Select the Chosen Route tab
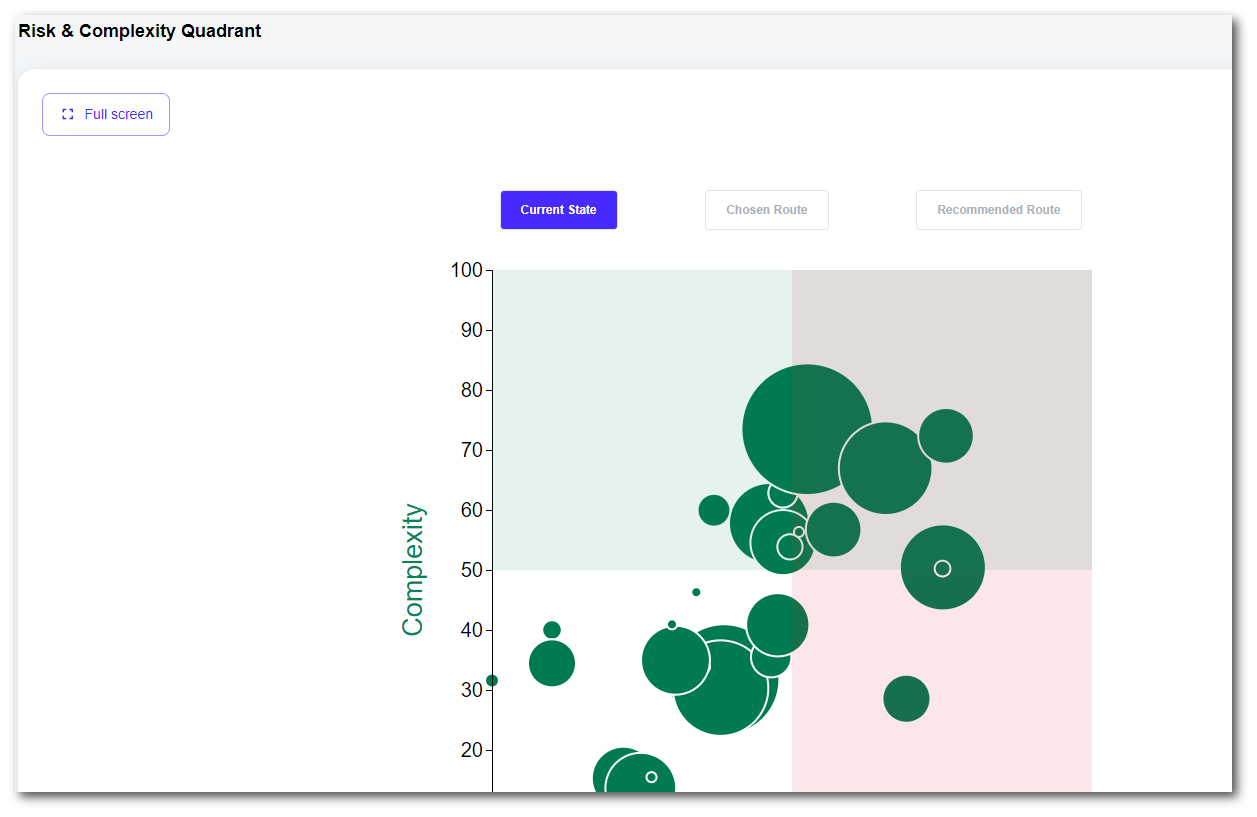The image size is (1257, 817). [766, 210]
